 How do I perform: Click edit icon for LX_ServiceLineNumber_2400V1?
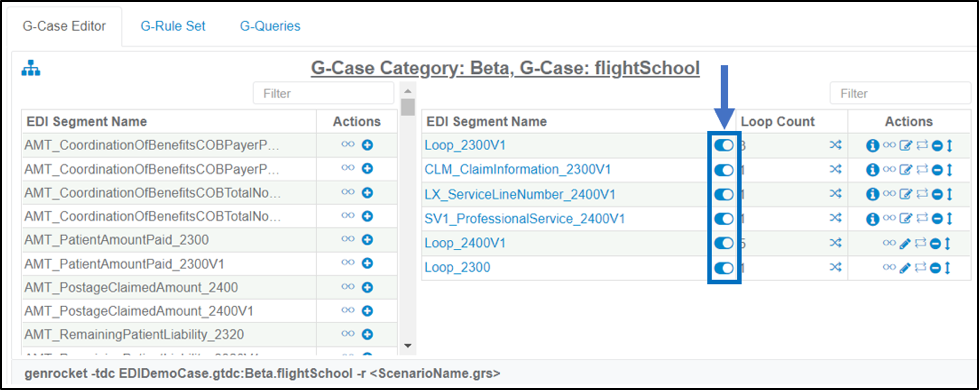click(905, 195)
